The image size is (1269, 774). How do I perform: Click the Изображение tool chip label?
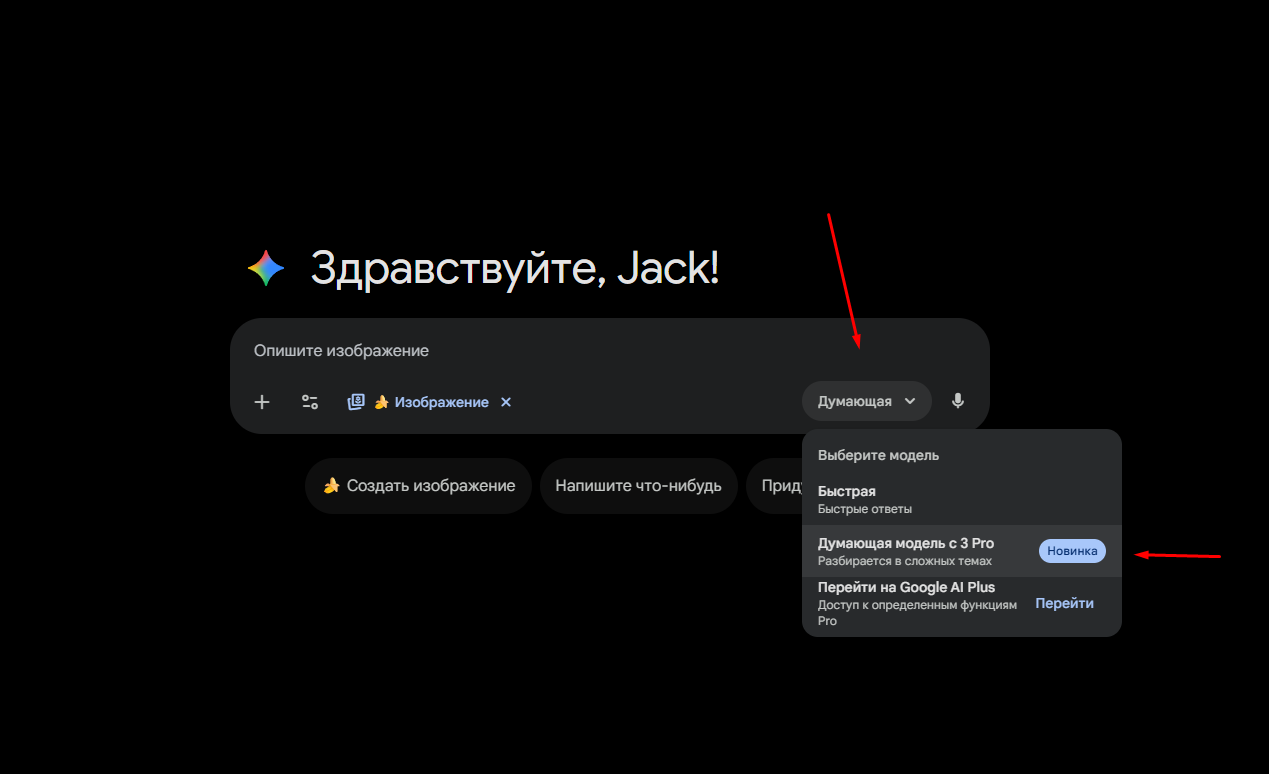(x=441, y=402)
